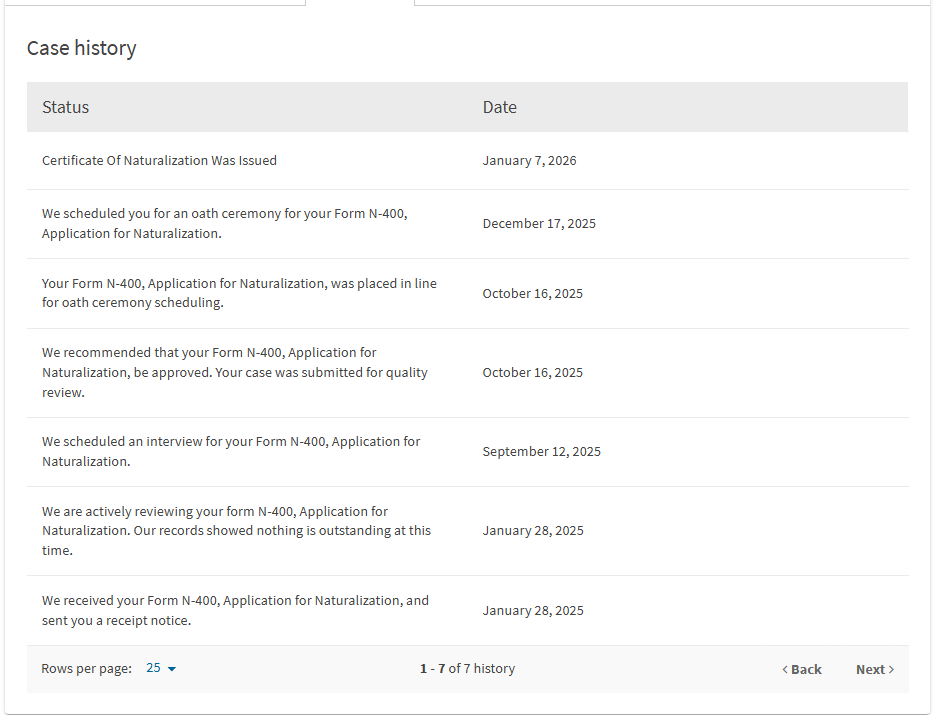Click the 1 - 7 of 7 history text
The height and width of the screenshot is (715, 934).
pyautogui.click(x=467, y=668)
